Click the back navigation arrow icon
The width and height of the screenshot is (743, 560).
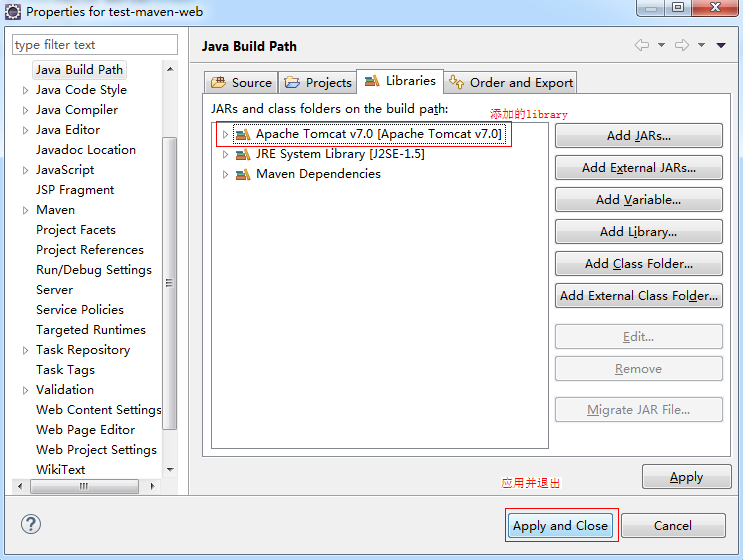pyautogui.click(x=642, y=45)
